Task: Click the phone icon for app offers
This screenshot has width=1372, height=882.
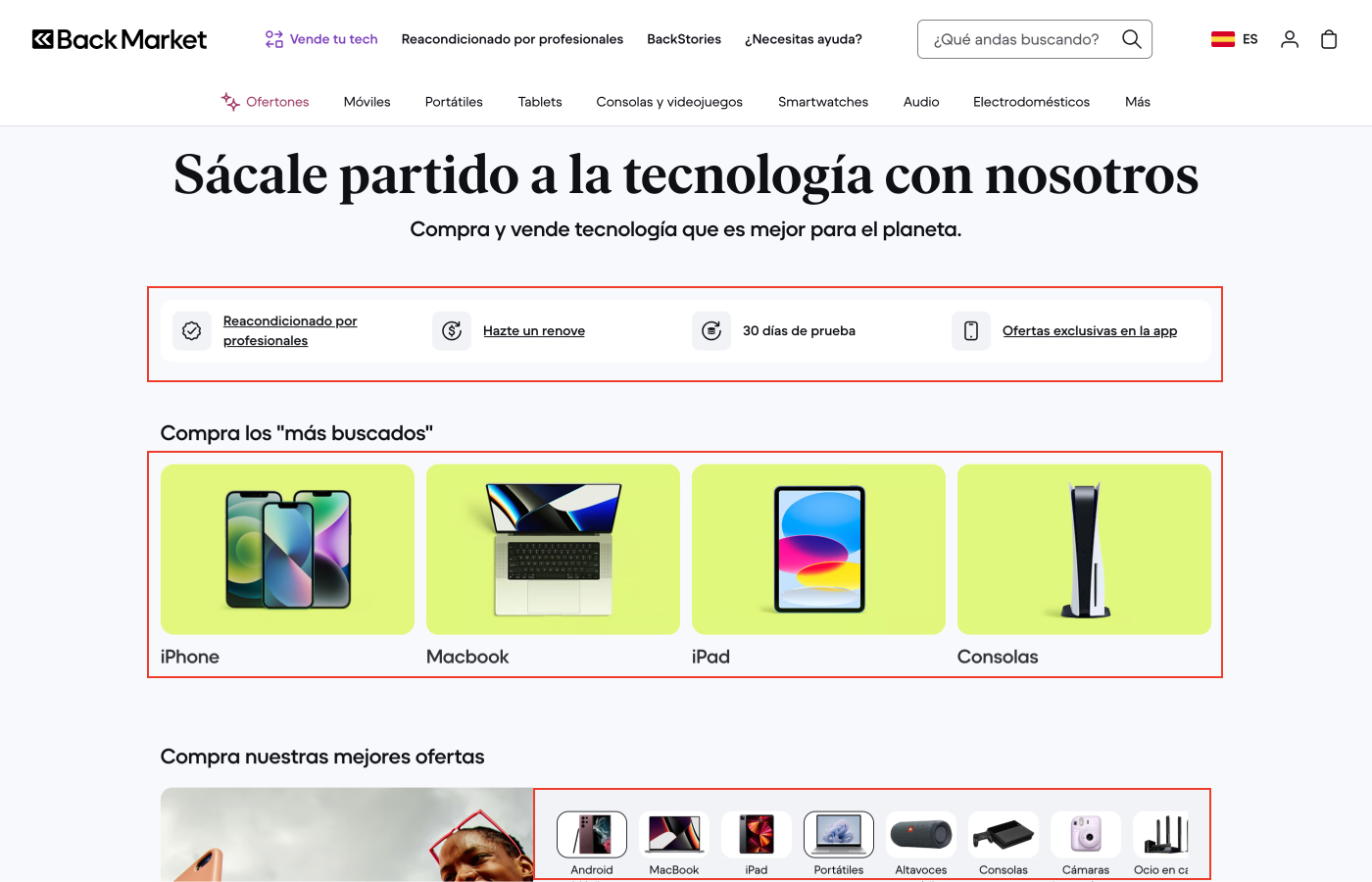Action: click(x=971, y=331)
